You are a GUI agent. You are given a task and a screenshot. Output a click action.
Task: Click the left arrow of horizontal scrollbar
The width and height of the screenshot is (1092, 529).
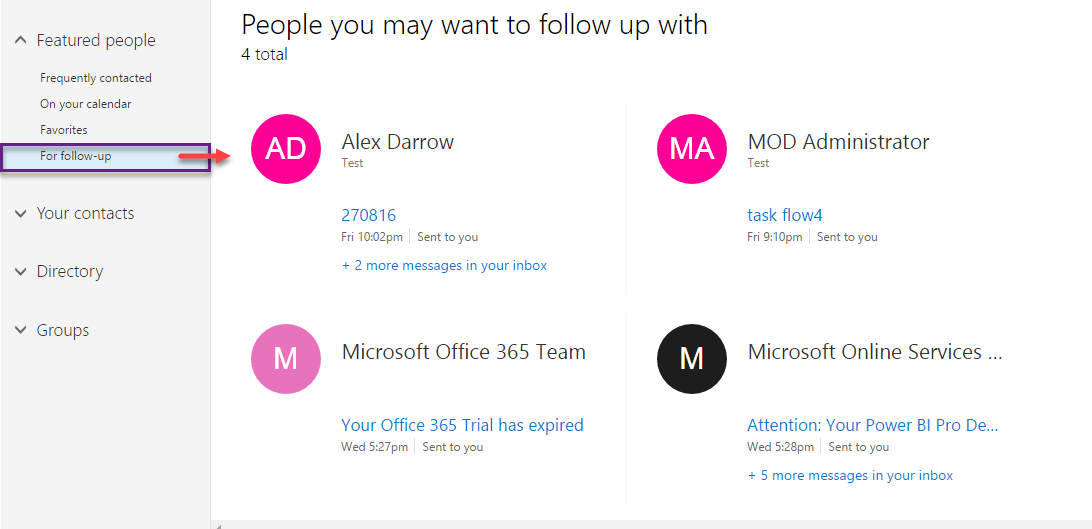[217, 524]
